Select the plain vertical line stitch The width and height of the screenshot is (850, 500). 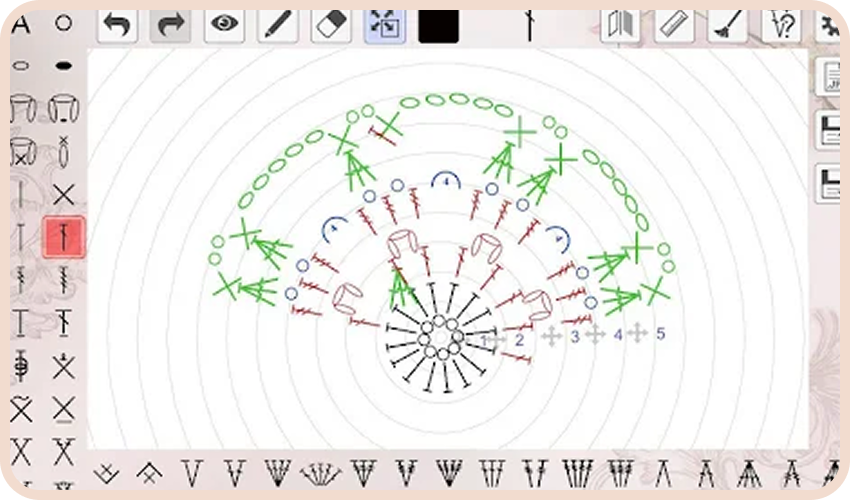tap(21, 194)
